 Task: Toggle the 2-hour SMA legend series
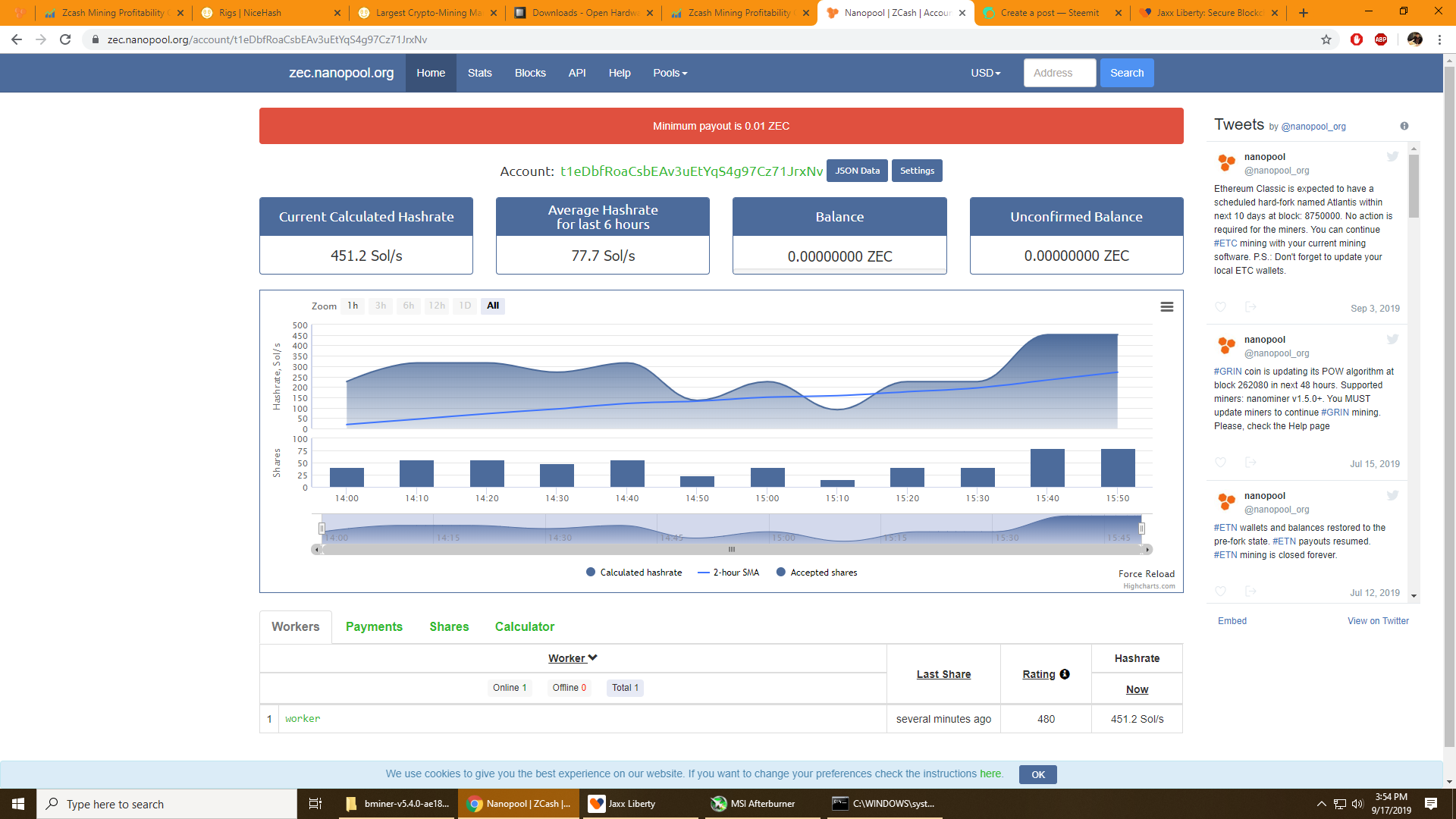point(728,573)
